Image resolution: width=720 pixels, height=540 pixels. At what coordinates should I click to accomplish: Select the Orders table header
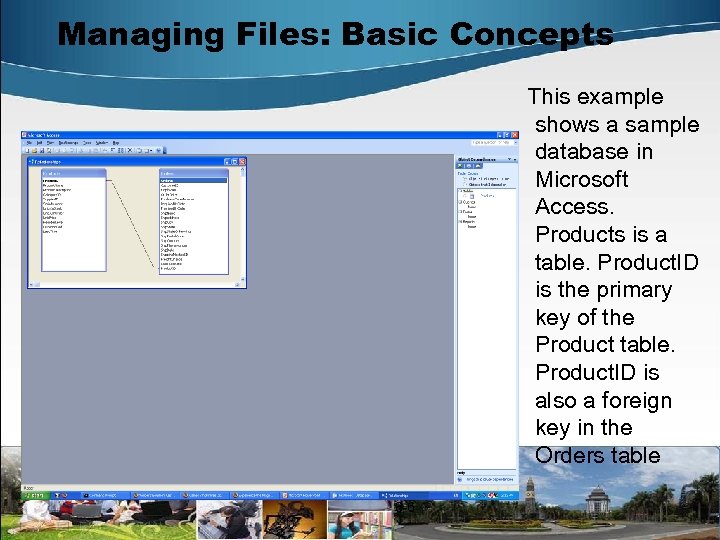click(x=194, y=174)
